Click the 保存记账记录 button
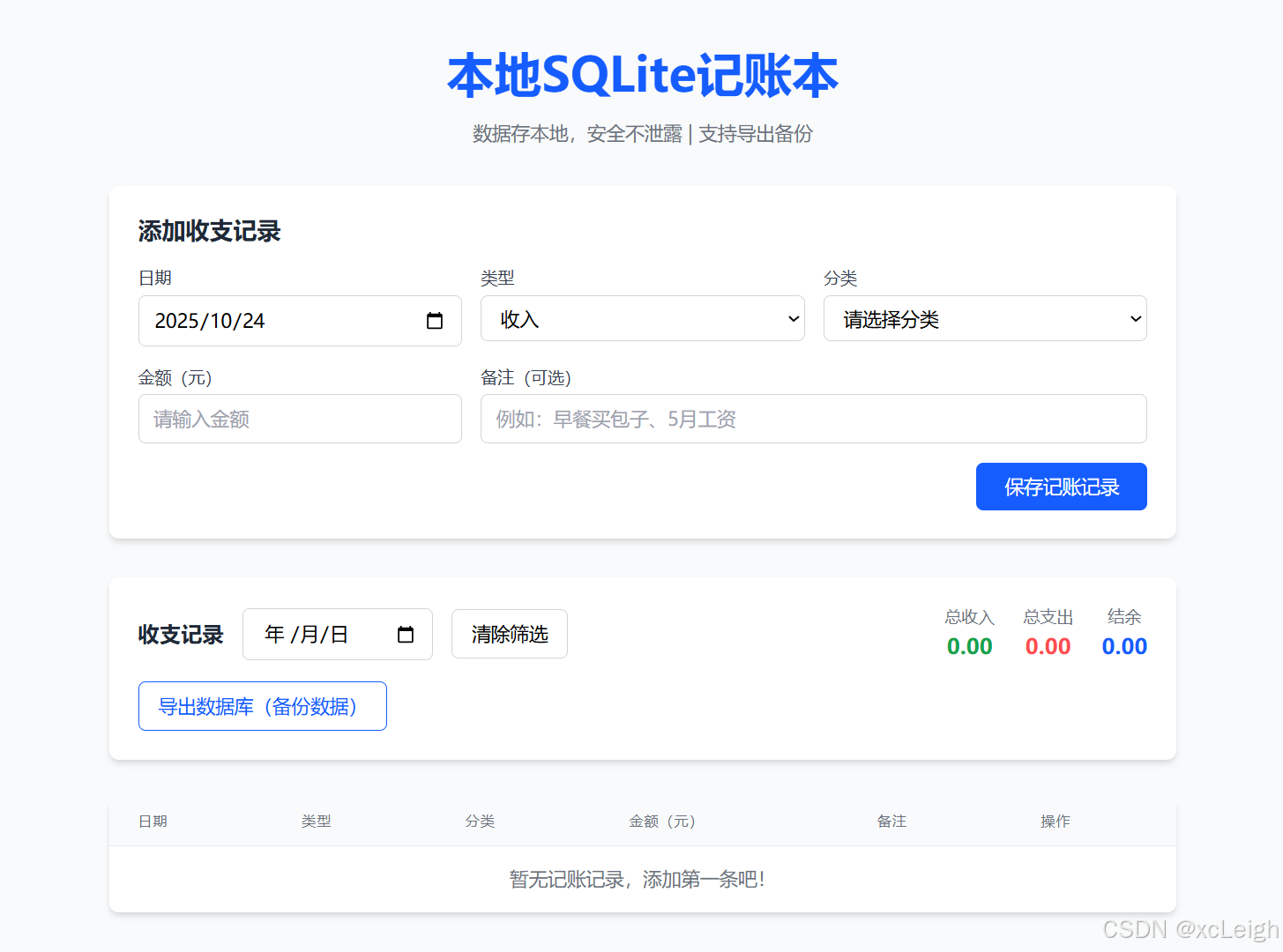Image resolution: width=1283 pixels, height=952 pixels. coord(1061,486)
